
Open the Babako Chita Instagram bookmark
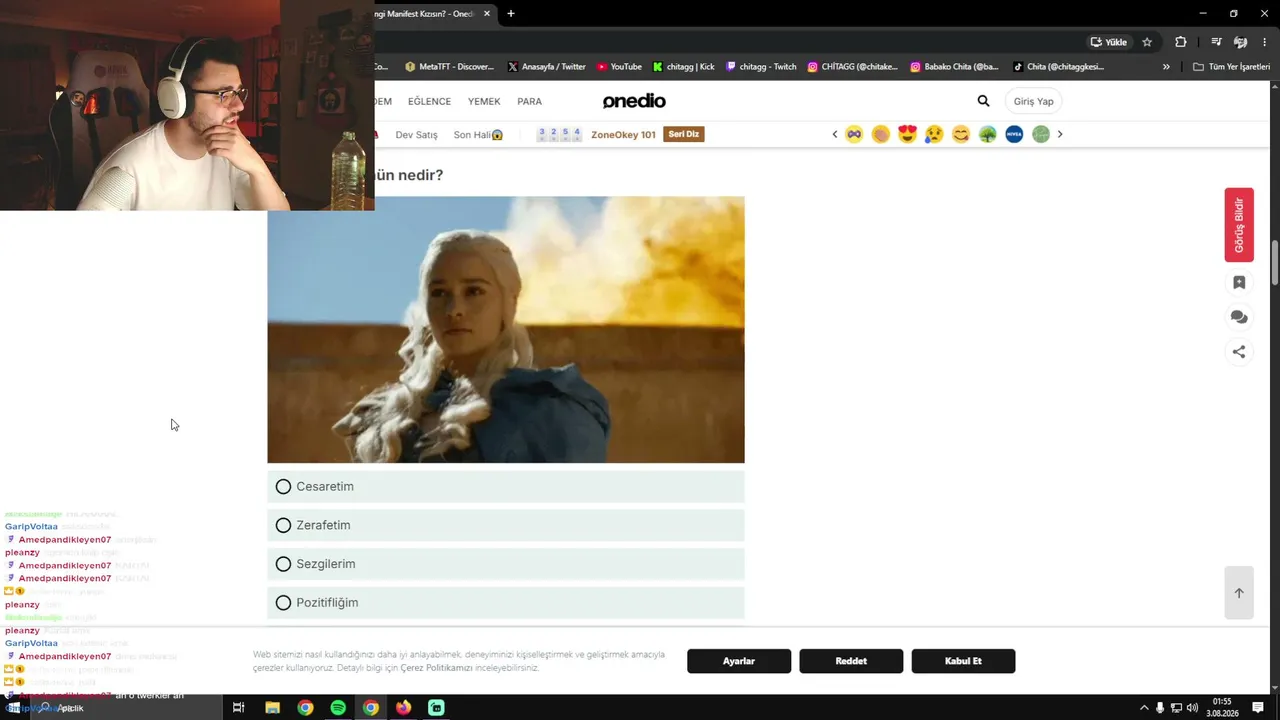(954, 67)
